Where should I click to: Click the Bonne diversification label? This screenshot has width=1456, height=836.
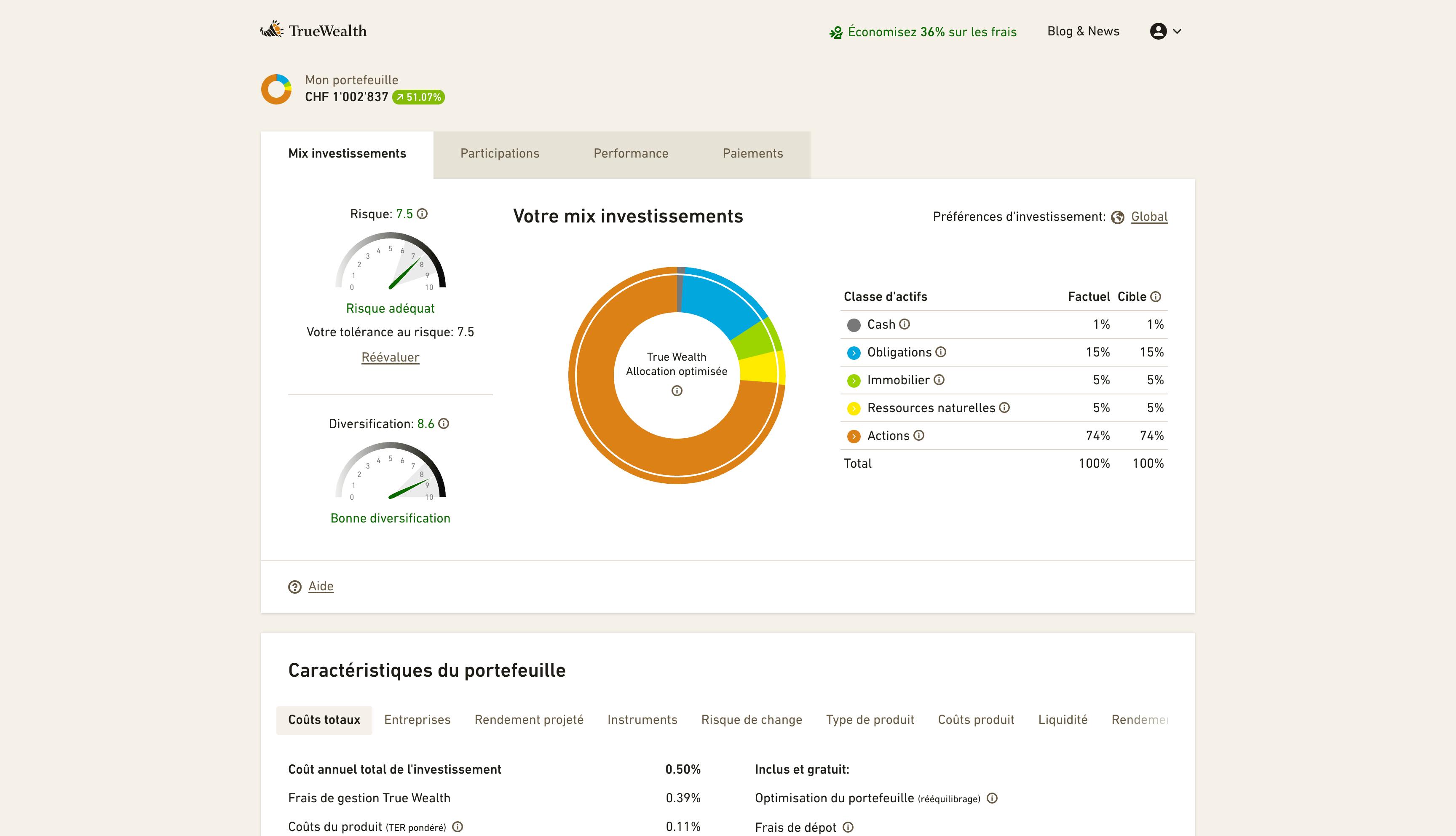pyautogui.click(x=390, y=518)
